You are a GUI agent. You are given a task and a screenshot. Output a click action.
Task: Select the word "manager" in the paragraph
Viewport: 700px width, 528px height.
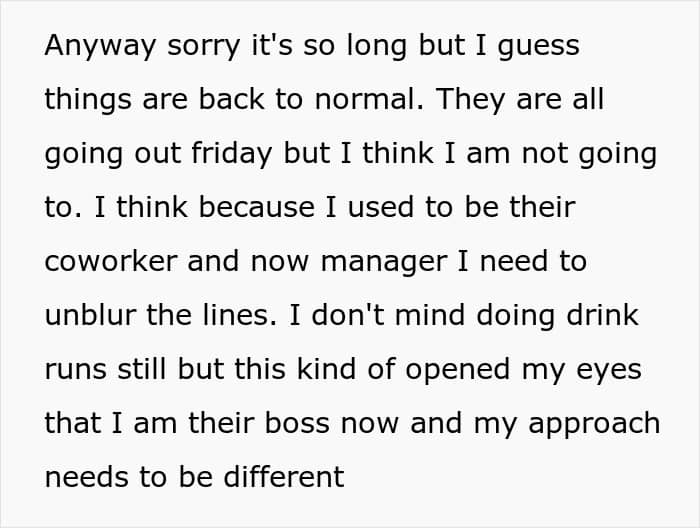point(384,262)
